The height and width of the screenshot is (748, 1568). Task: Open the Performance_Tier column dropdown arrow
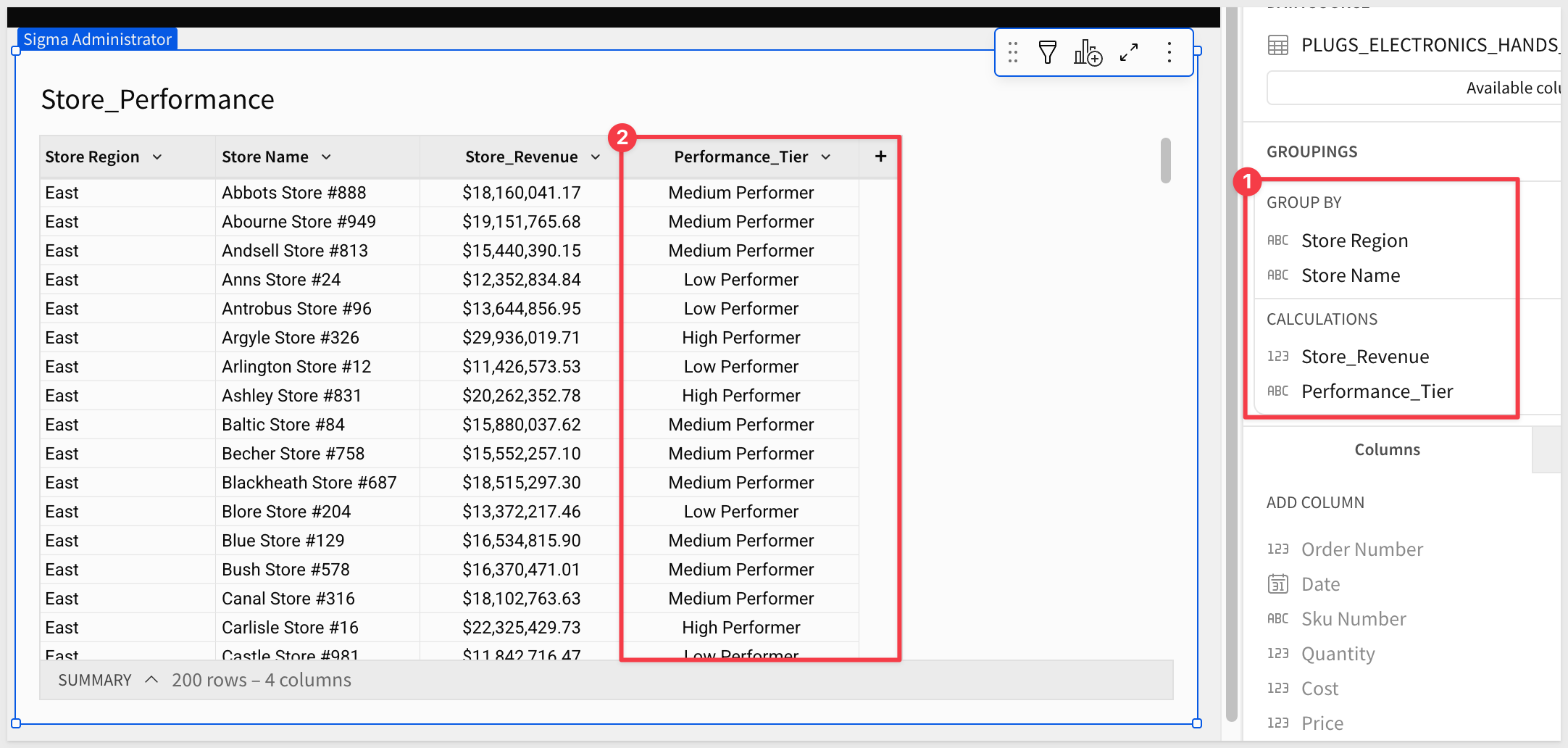[826, 157]
